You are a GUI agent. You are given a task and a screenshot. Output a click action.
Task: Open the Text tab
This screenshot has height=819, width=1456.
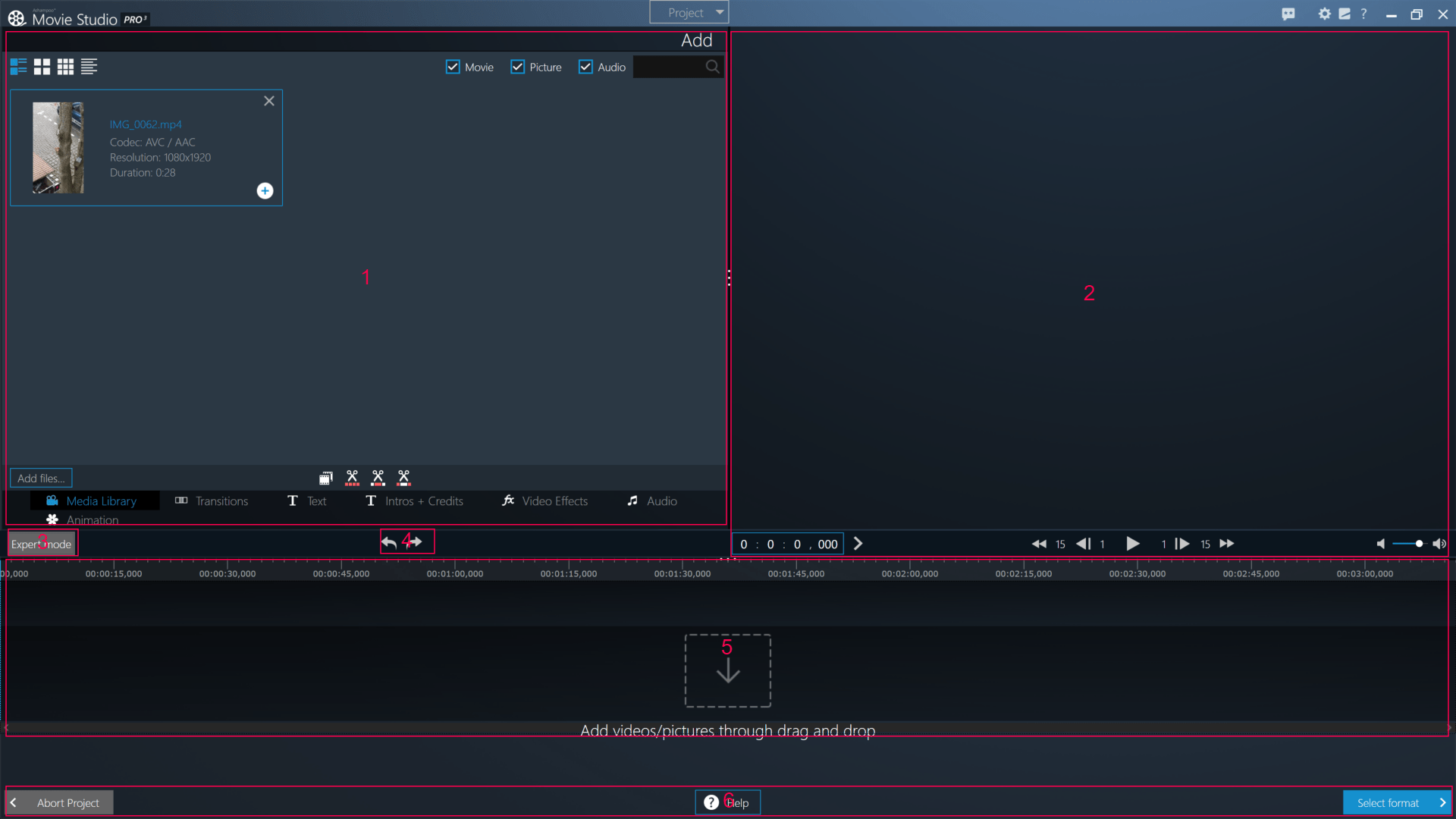[307, 500]
